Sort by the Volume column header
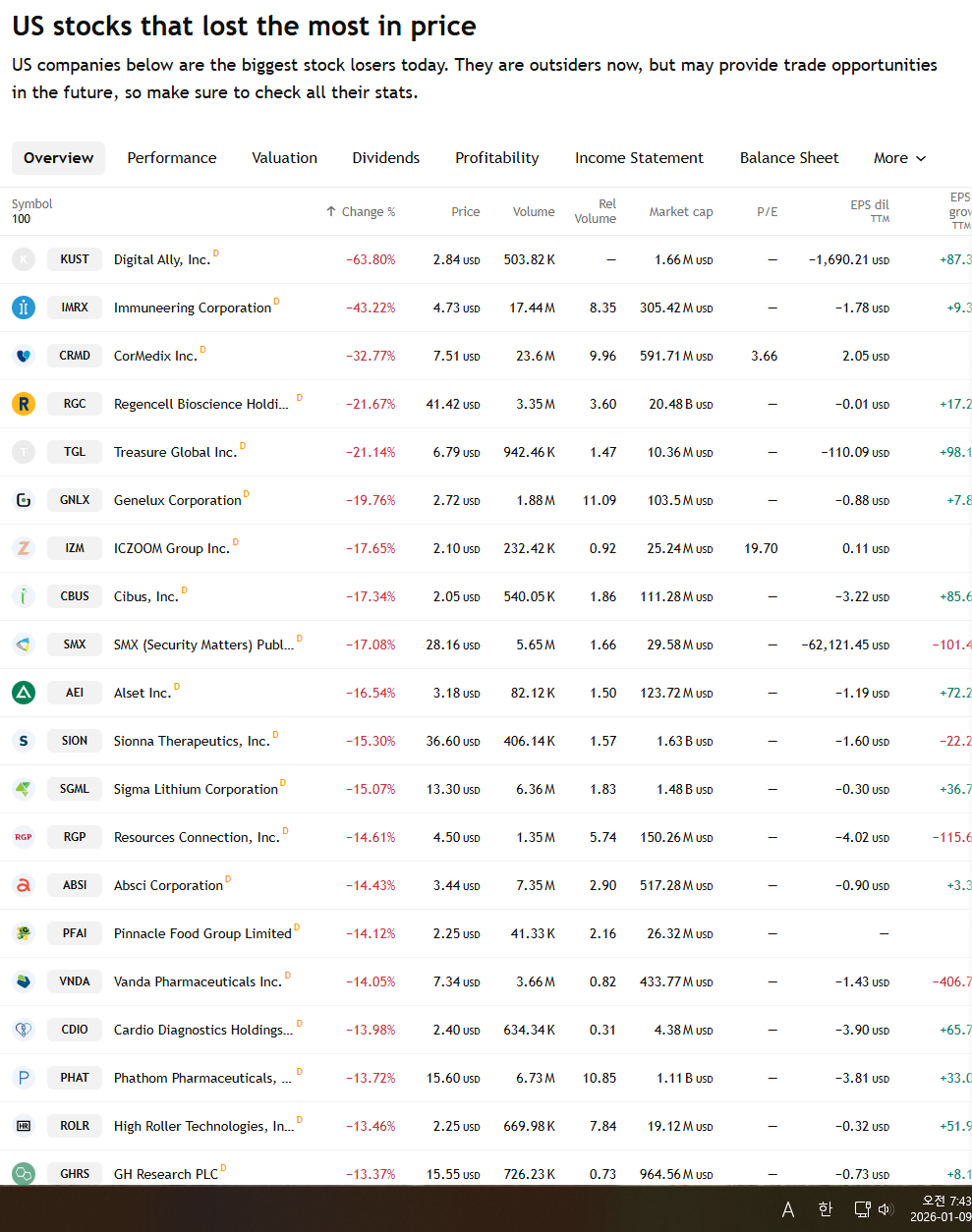972x1232 pixels. (x=534, y=211)
